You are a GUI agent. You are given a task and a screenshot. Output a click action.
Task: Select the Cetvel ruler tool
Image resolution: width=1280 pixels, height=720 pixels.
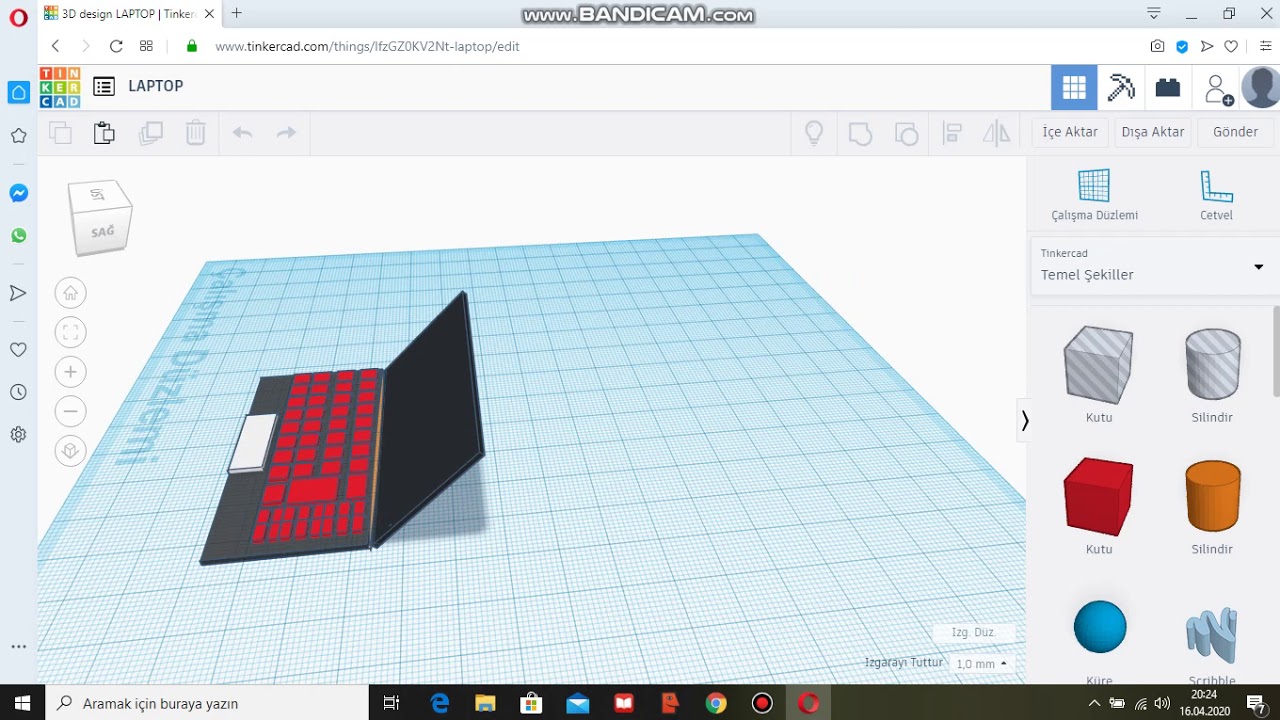(x=1216, y=195)
